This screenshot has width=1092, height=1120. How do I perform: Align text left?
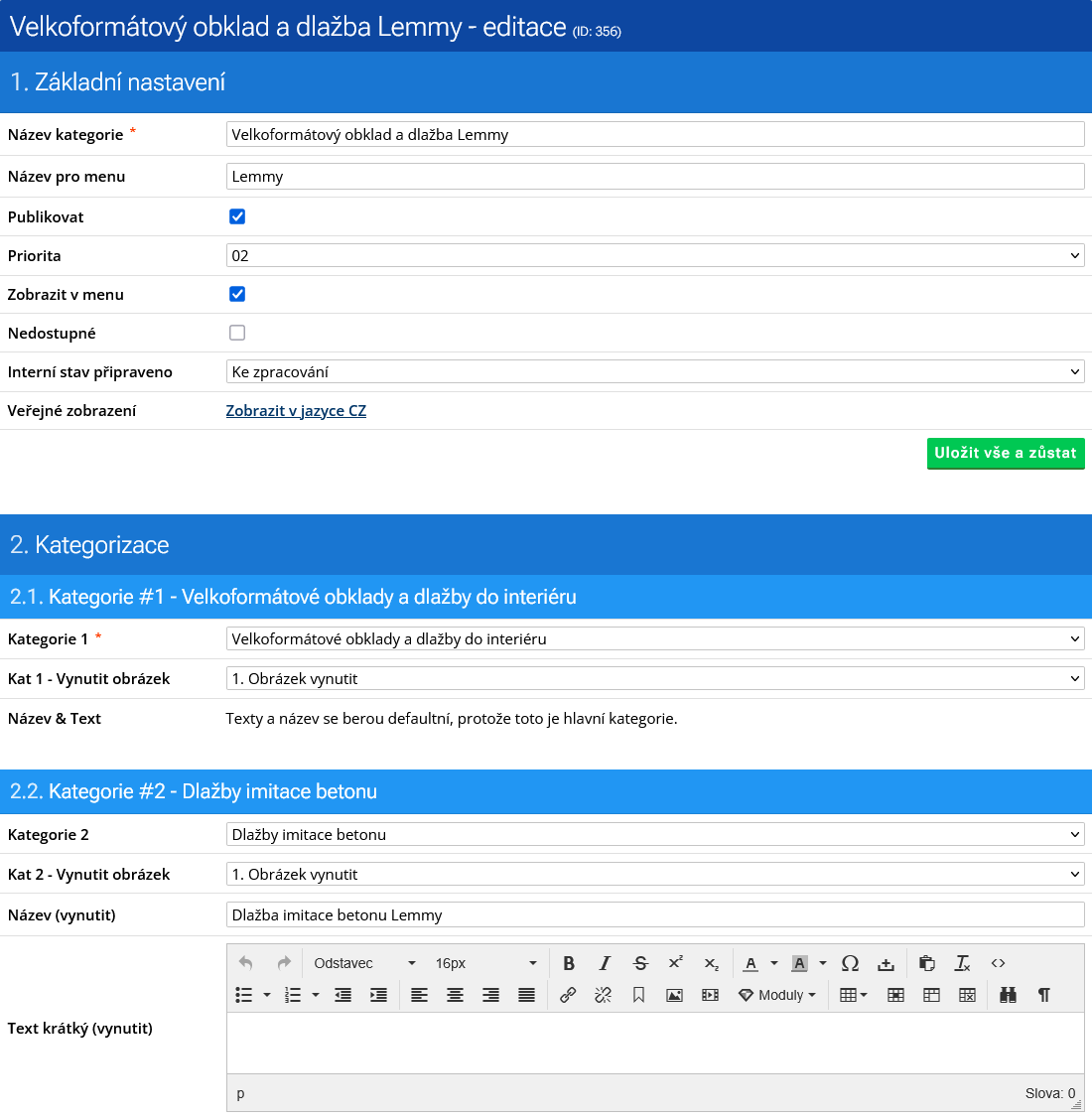click(419, 995)
